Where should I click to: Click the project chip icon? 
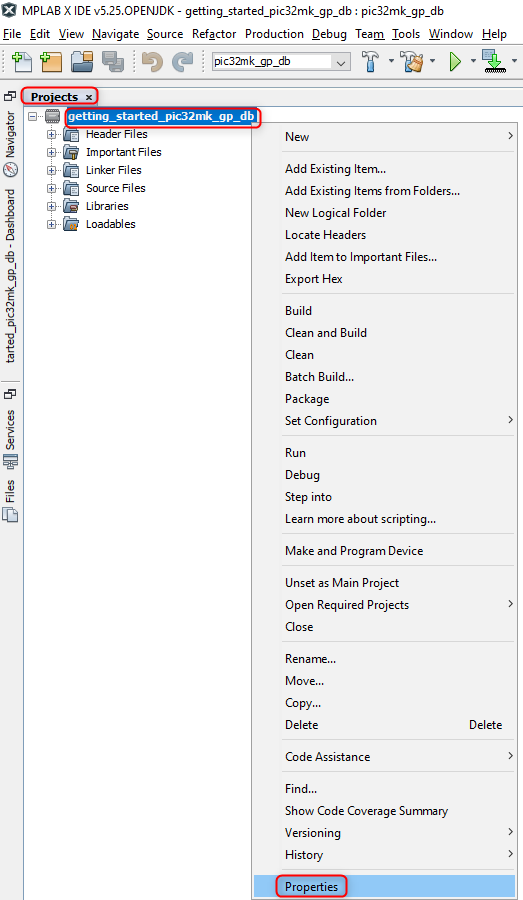click(53, 117)
